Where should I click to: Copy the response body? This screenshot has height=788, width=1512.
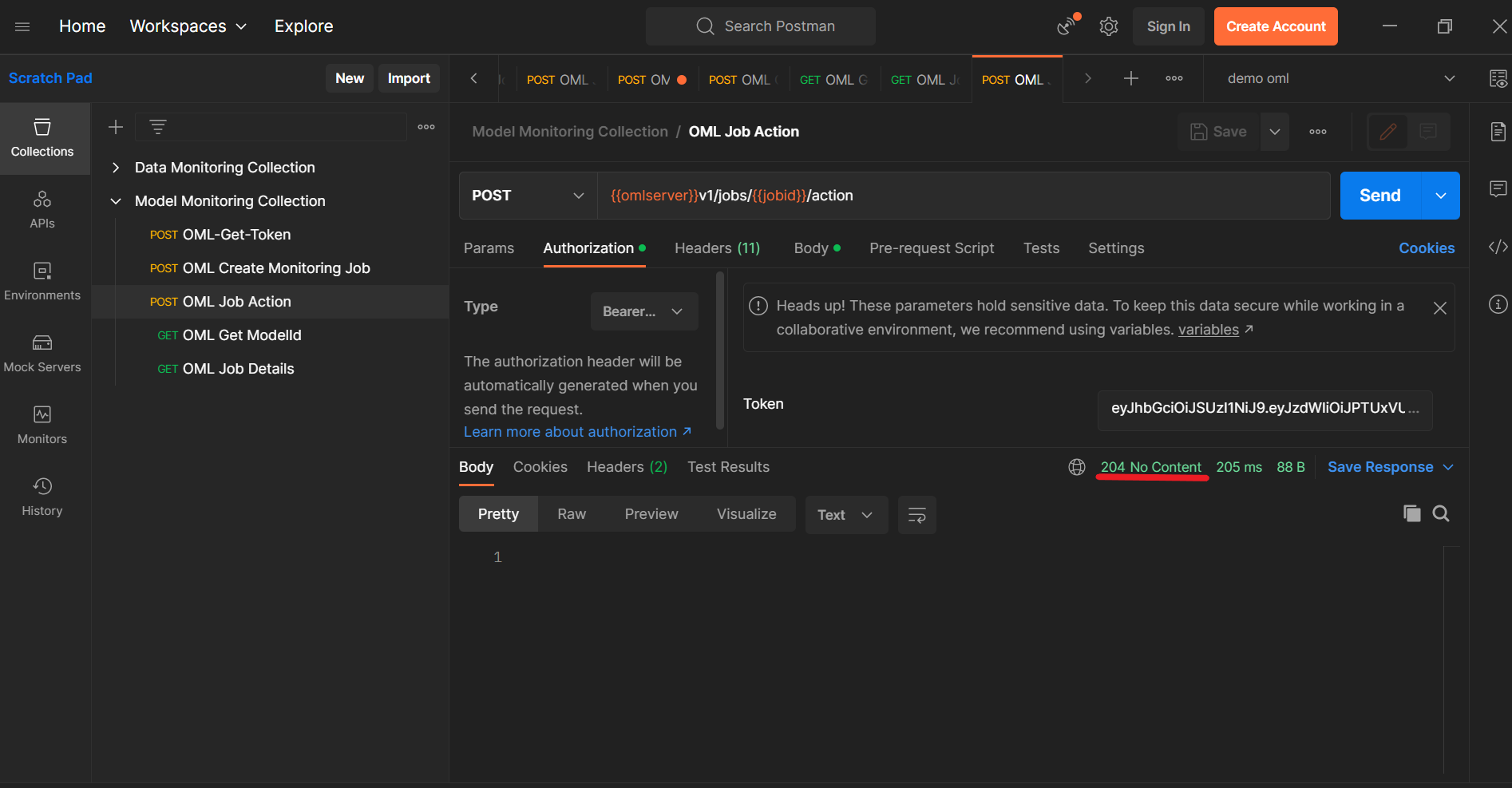tap(1412, 513)
